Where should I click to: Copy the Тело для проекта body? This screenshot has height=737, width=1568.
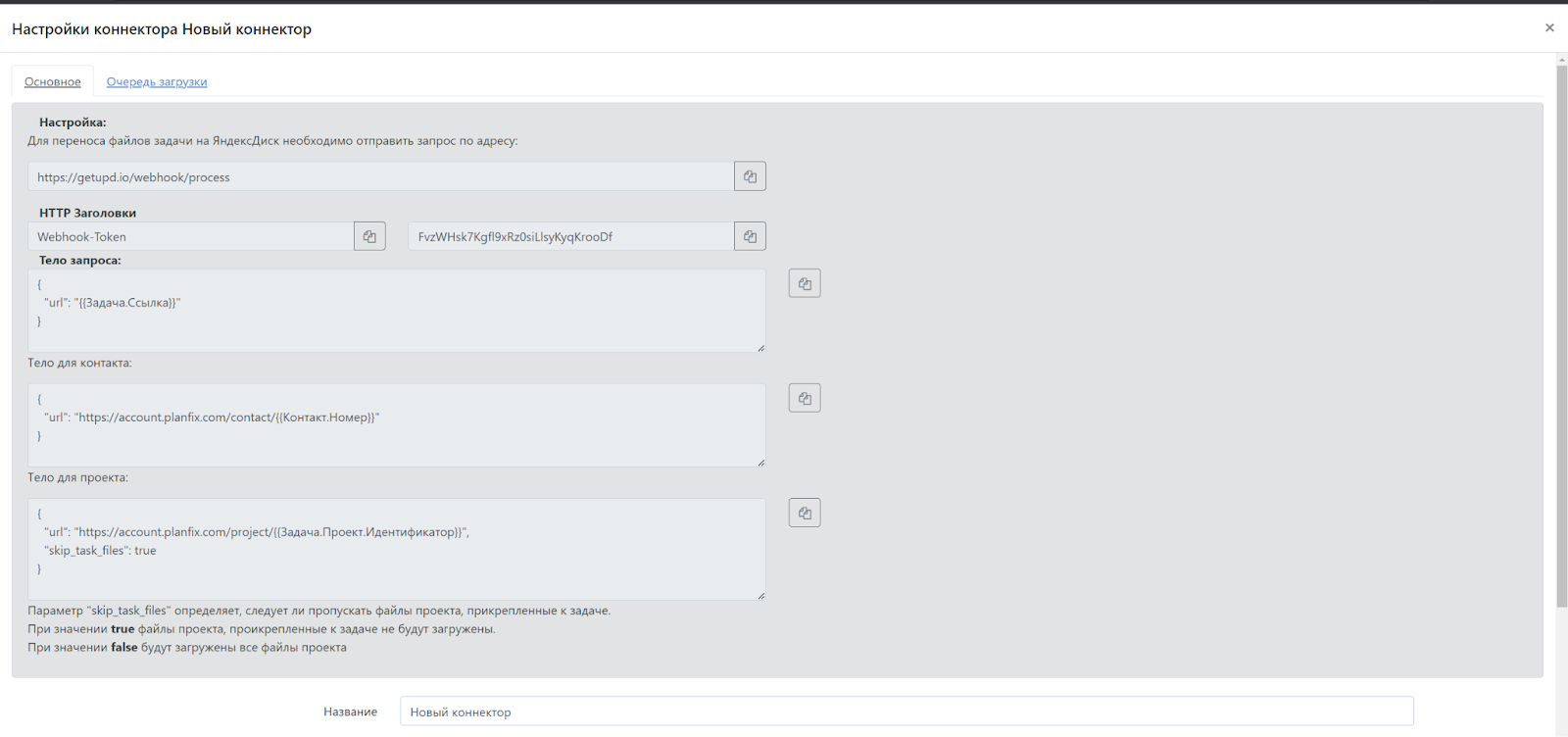pos(805,513)
